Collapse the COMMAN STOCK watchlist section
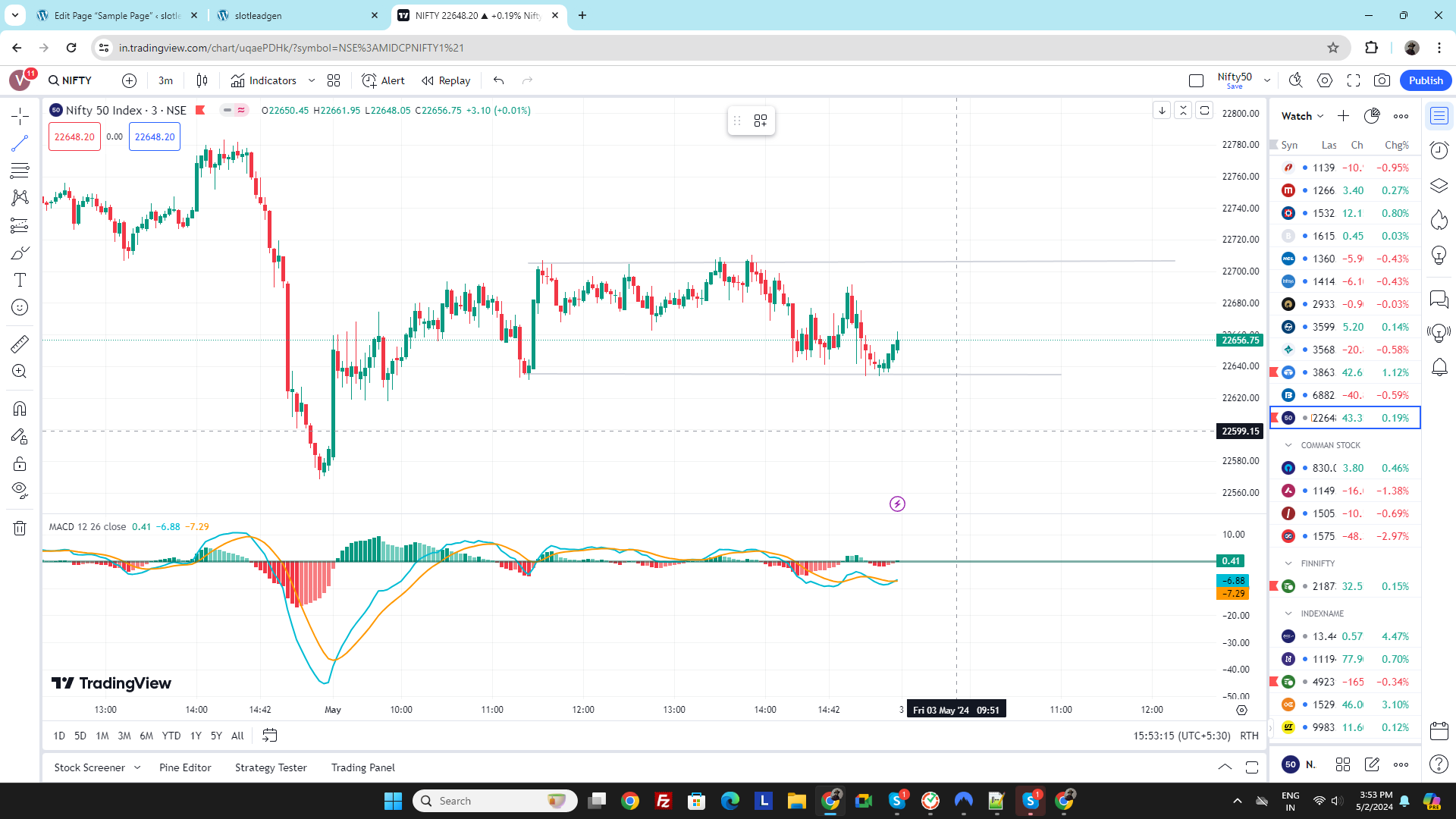Screen dimensions: 1456x819 1288,445
